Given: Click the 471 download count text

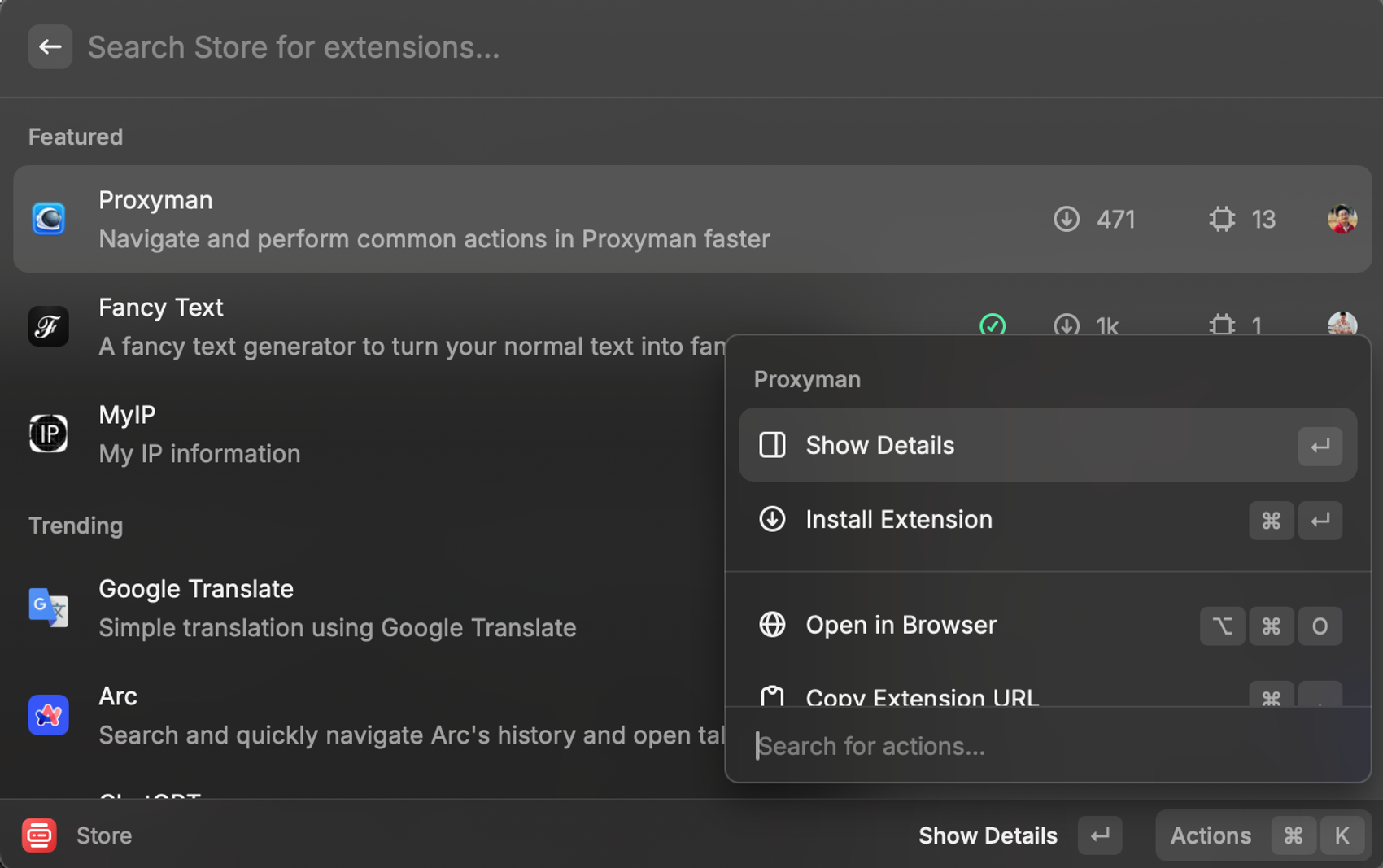Looking at the screenshot, I should tap(1116, 220).
